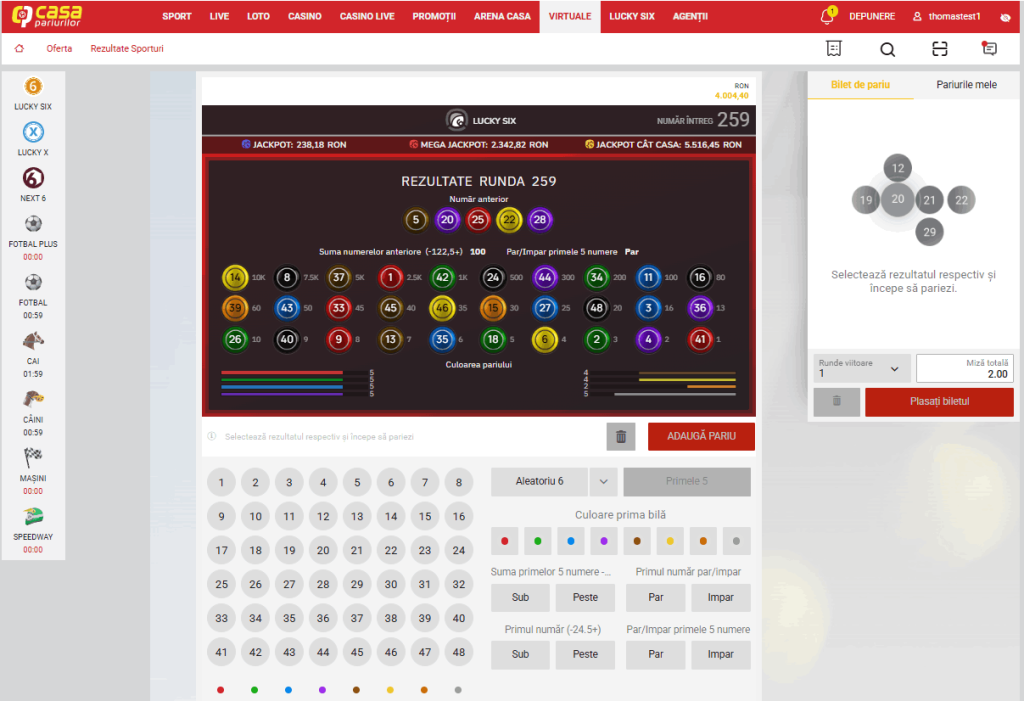
Task: Open the Mașini car racing icon
Action: (33, 457)
